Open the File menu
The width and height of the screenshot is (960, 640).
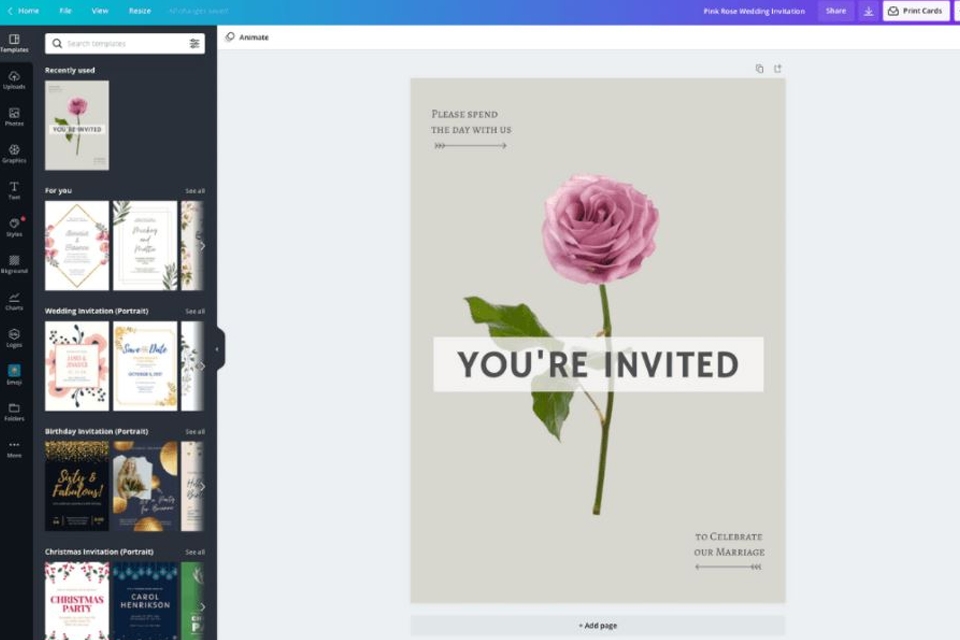click(x=65, y=11)
